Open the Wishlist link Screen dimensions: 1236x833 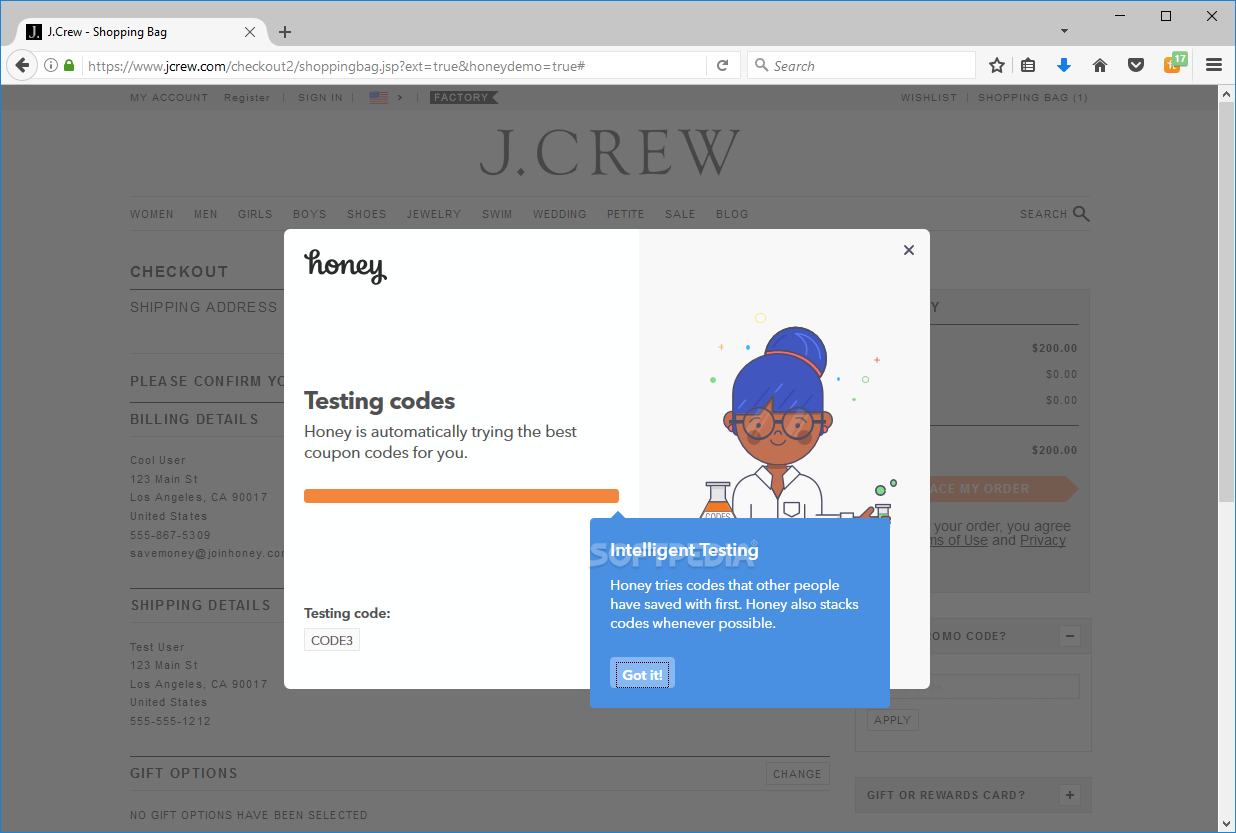929,97
